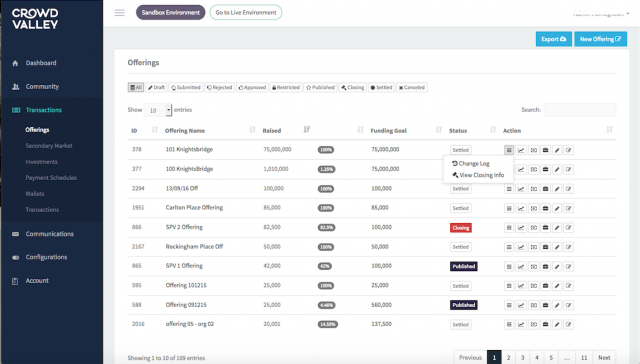Click the Export button
This screenshot has height=364, width=640.
coord(554,39)
